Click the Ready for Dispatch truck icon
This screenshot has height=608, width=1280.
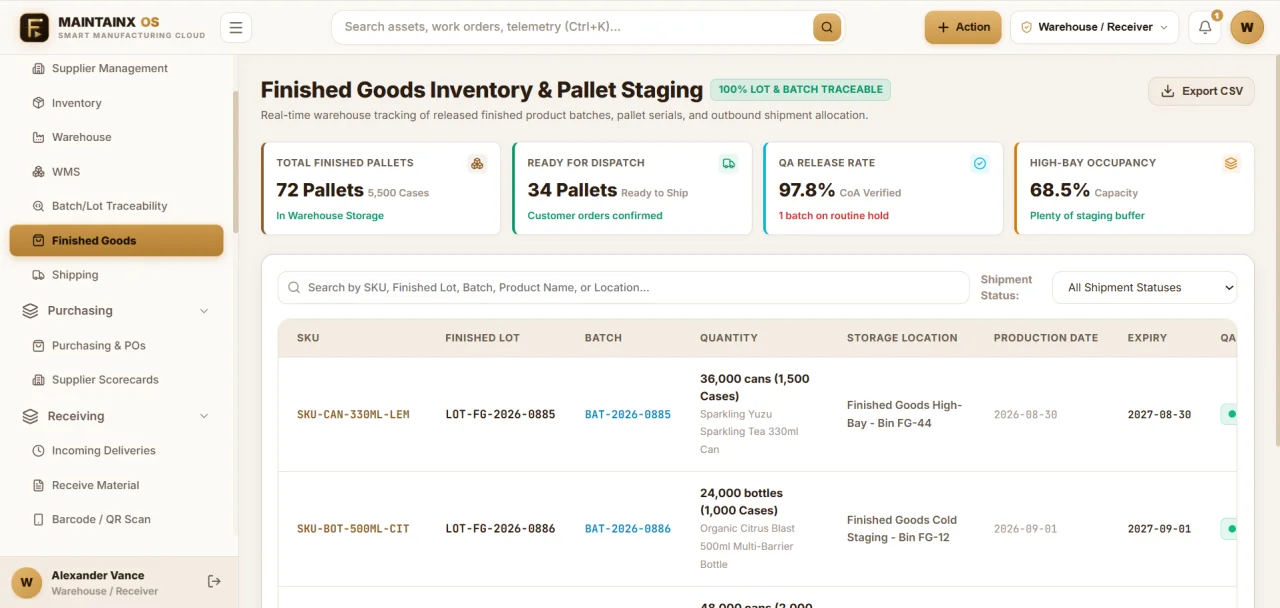click(x=728, y=163)
